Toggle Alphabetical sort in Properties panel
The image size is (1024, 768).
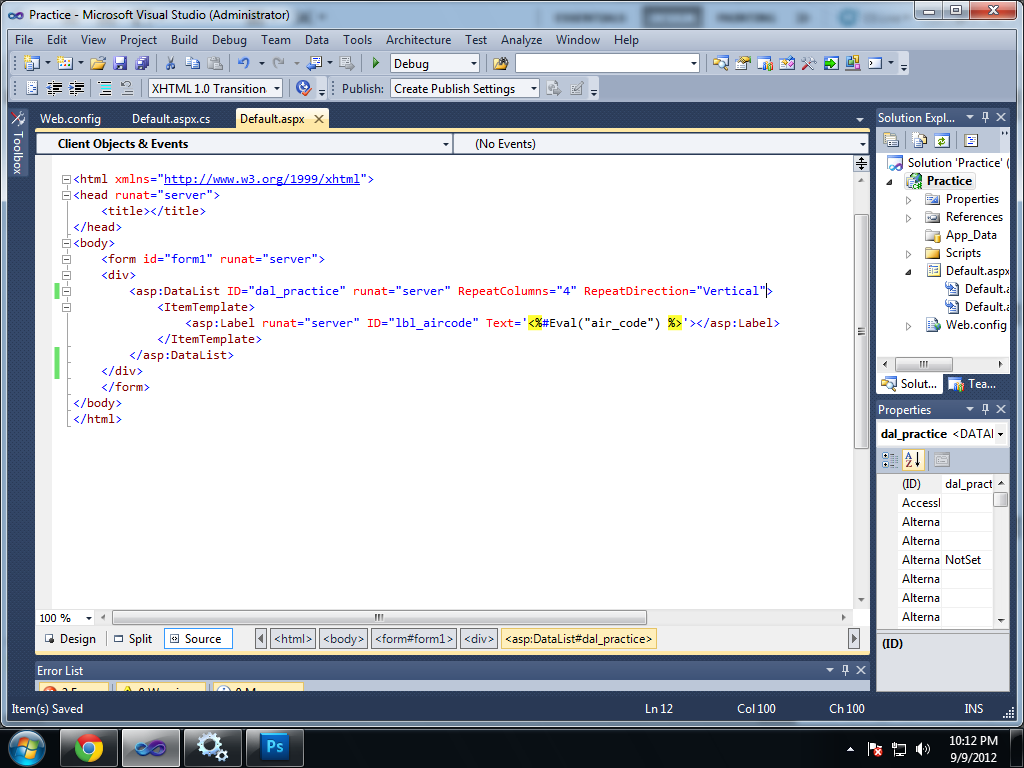pos(913,460)
